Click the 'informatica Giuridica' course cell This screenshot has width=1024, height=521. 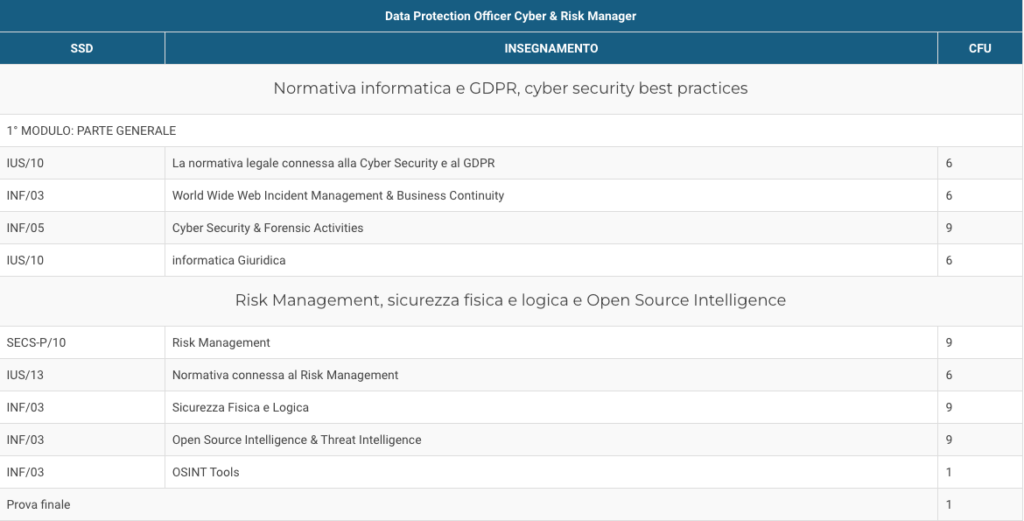coord(551,260)
